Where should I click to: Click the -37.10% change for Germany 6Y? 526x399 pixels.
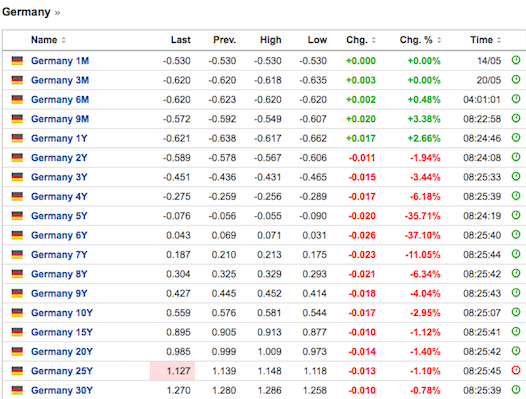pos(422,235)
